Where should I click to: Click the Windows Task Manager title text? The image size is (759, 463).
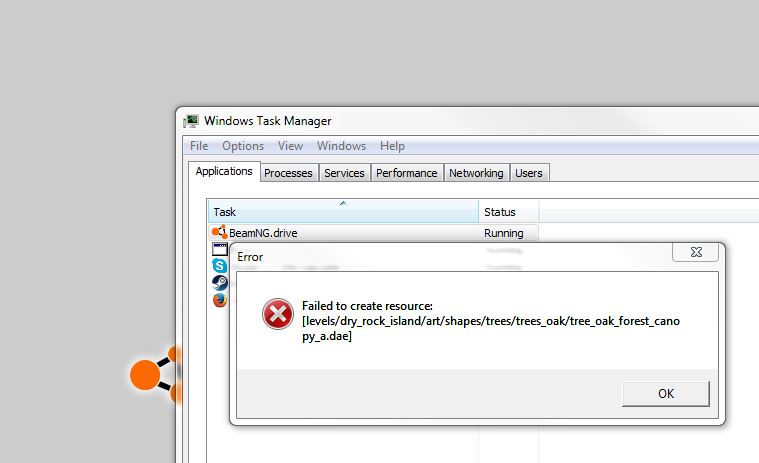click(268, 121)
